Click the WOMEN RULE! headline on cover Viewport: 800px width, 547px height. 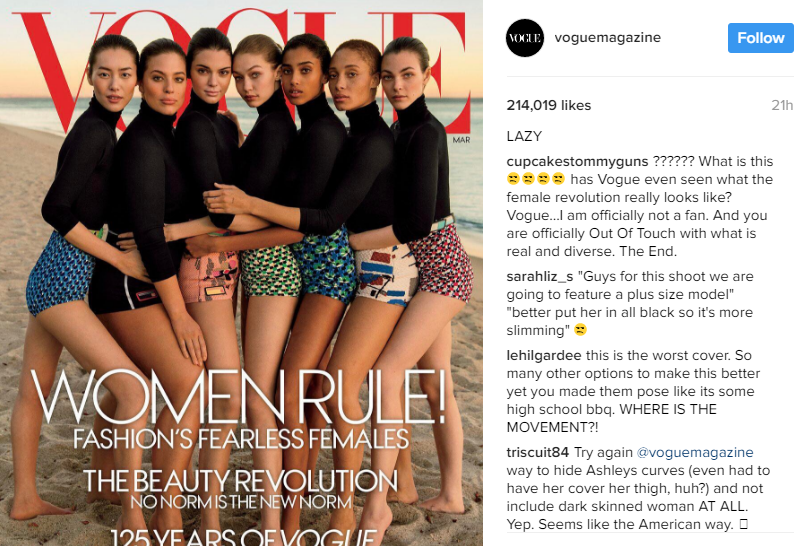click(x=238, y=396)
